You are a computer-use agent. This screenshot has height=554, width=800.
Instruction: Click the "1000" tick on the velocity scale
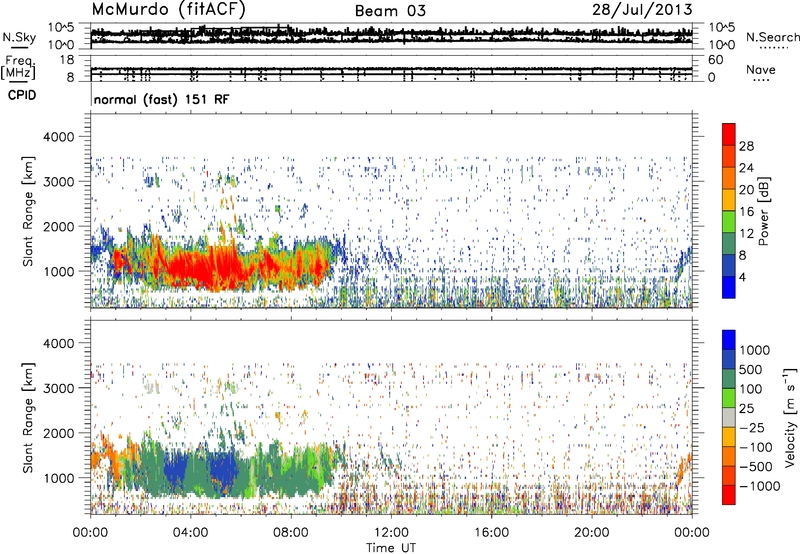pos(755,350)
